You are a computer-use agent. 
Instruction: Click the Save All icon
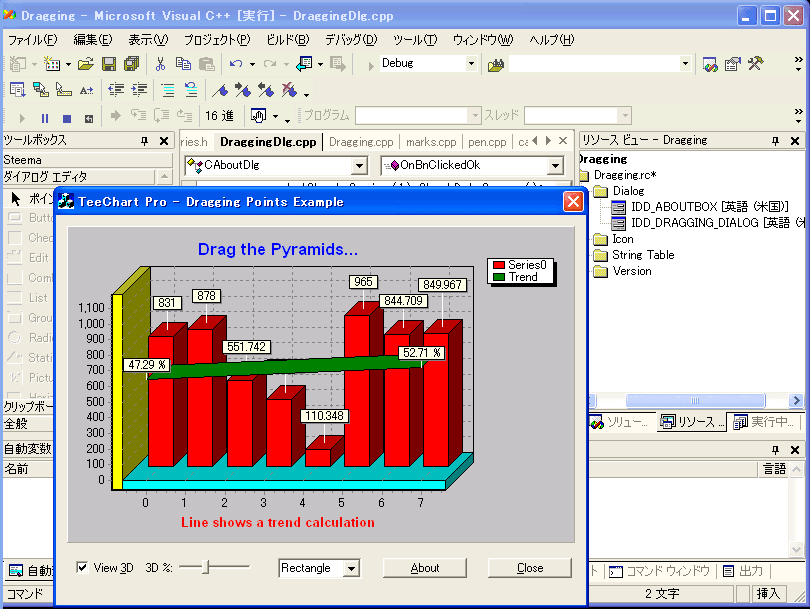click(132, 64)
